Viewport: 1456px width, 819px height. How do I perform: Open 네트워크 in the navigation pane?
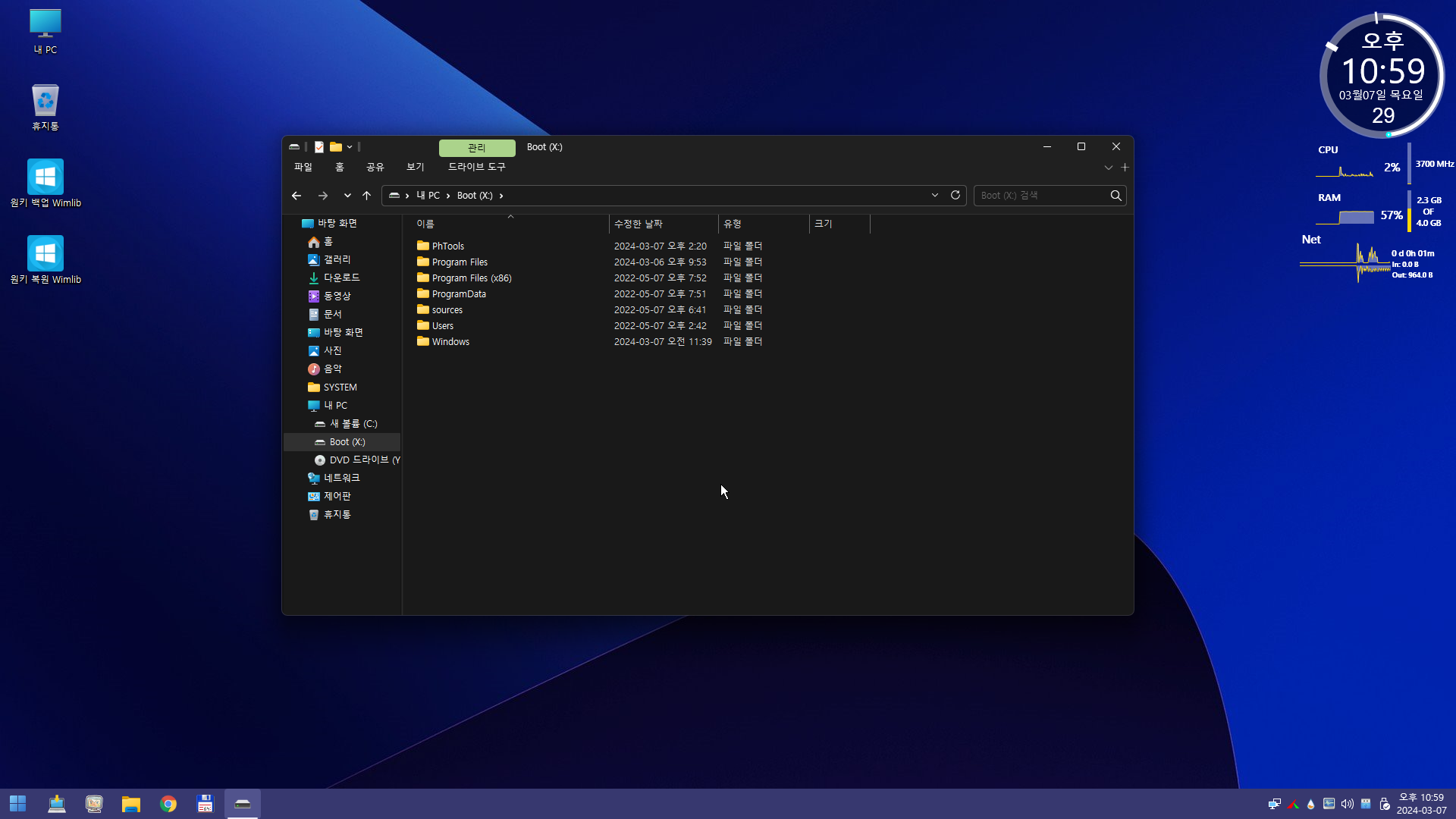click(x=334, y=479)
